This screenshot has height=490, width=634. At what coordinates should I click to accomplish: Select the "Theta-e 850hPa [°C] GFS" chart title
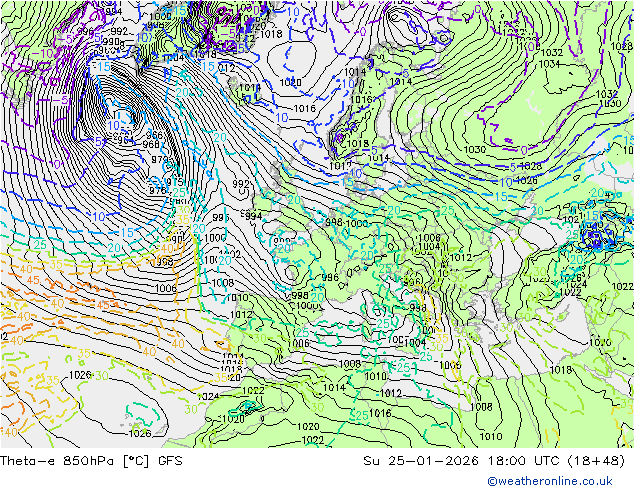tap(91, 460)
